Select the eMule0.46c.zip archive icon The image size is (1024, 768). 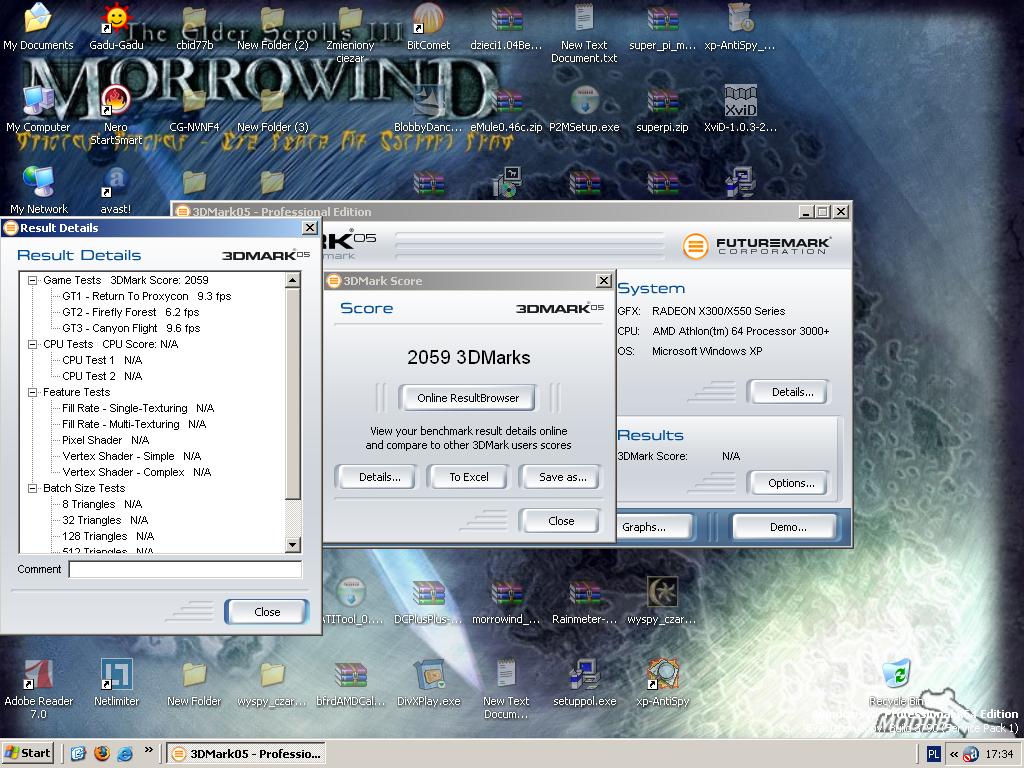point(506,108)
